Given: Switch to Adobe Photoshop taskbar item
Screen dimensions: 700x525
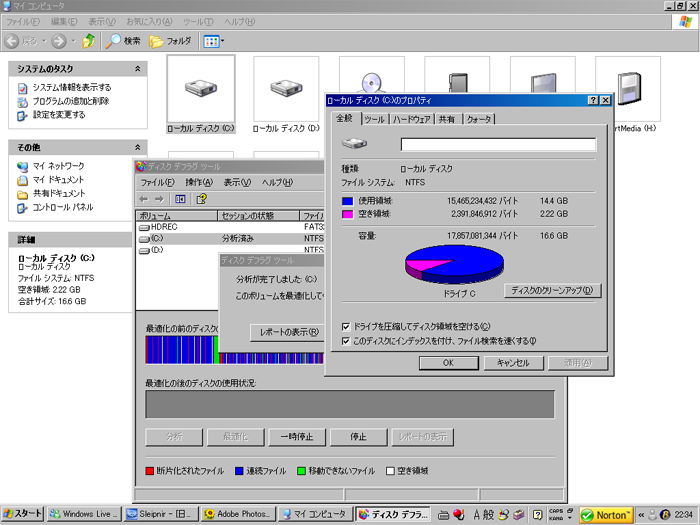Looking at the screenshot, I should click(x=238, y=514).
